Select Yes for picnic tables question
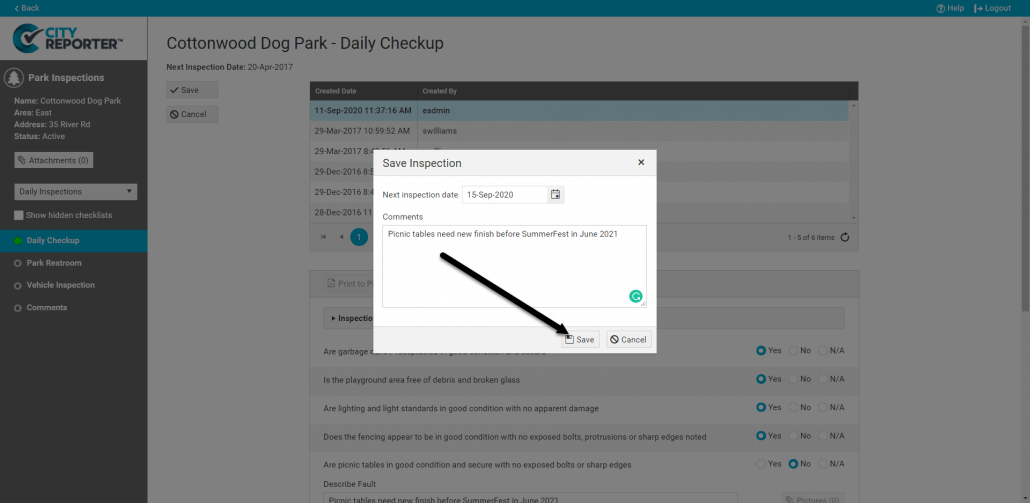The height and width of the screenshot is (503, 1030). point(762,464)
